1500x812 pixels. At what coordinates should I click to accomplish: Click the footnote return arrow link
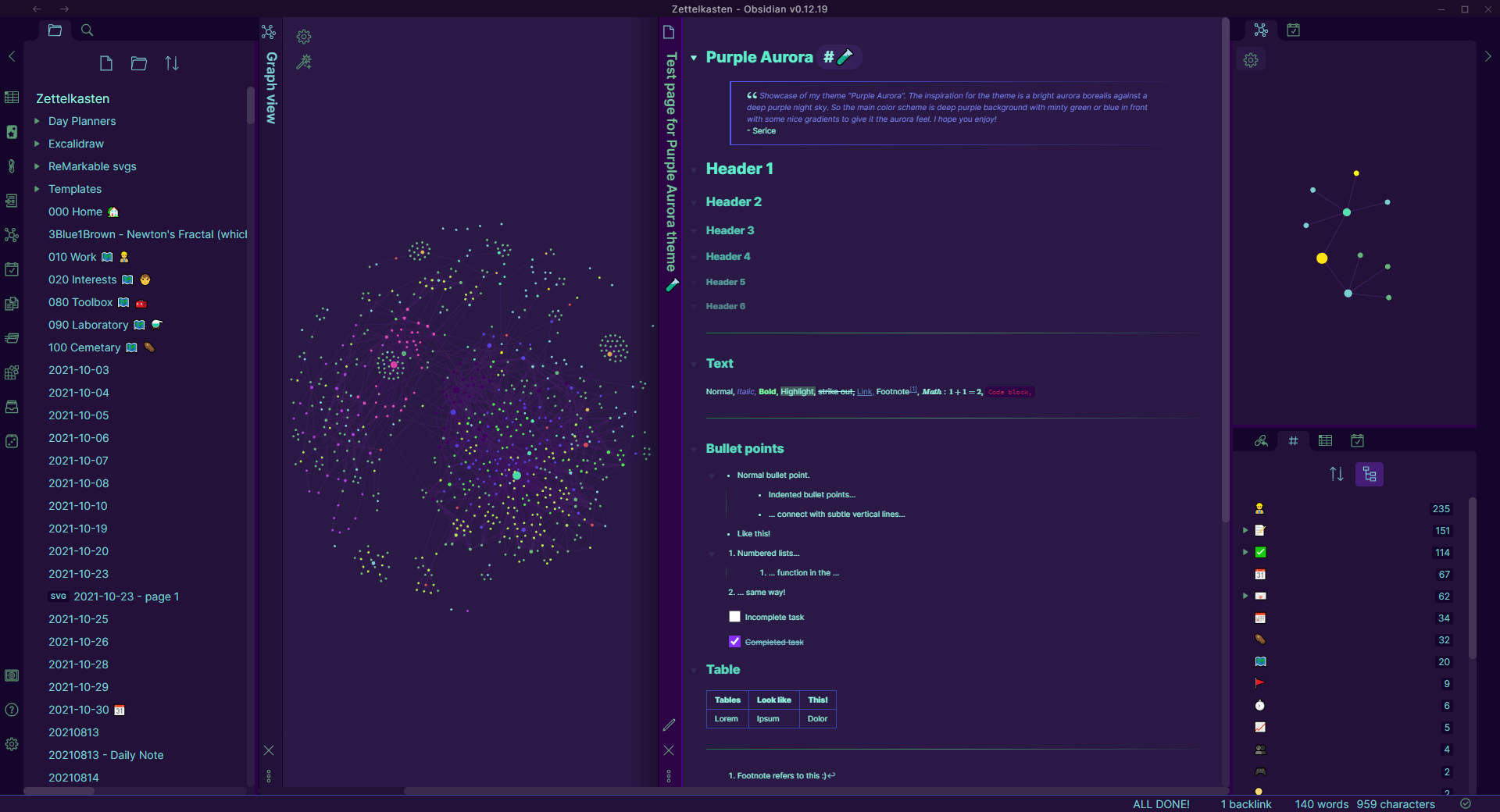point(831,775)
